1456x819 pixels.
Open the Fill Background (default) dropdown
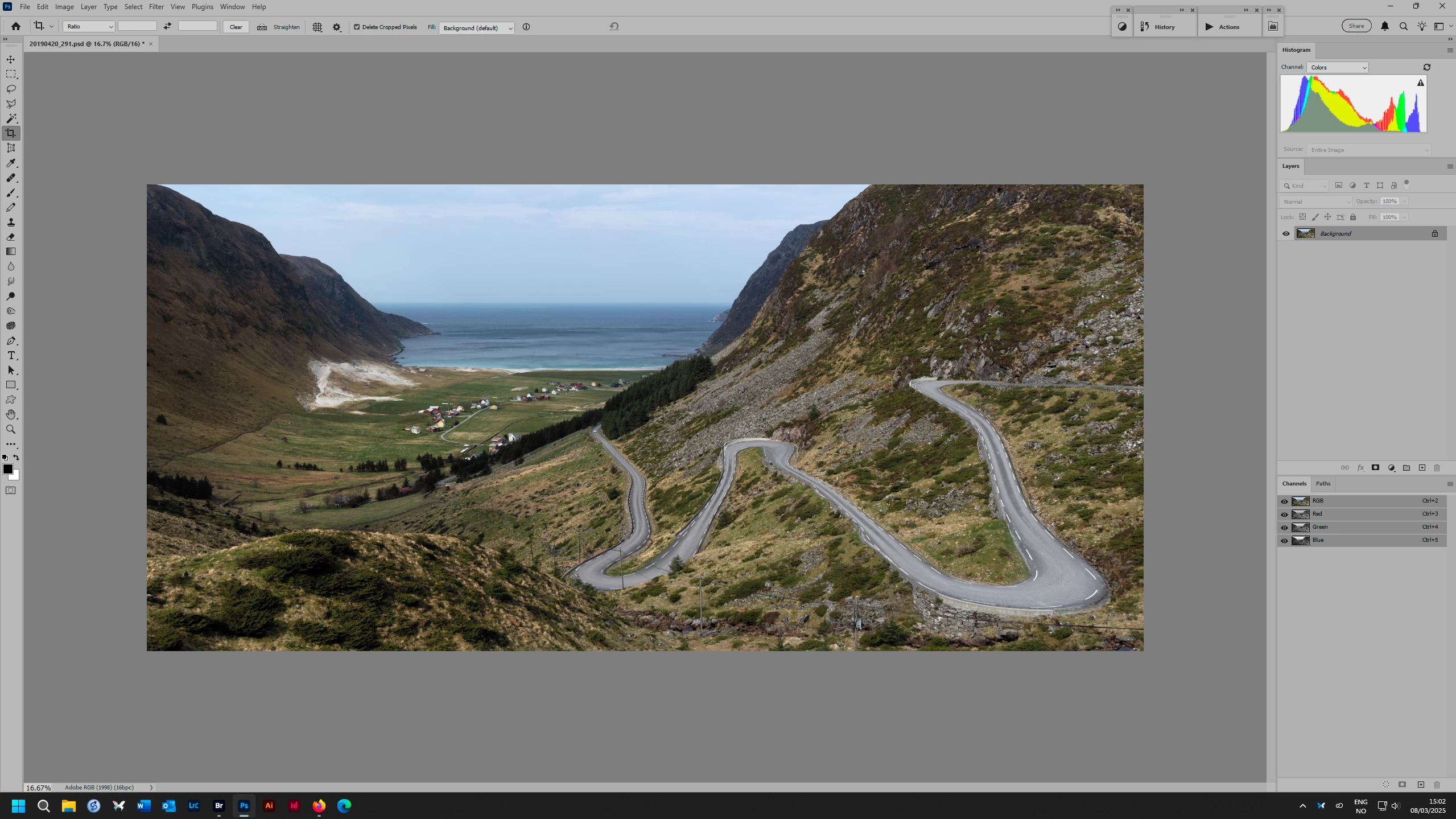coord(476,27)
